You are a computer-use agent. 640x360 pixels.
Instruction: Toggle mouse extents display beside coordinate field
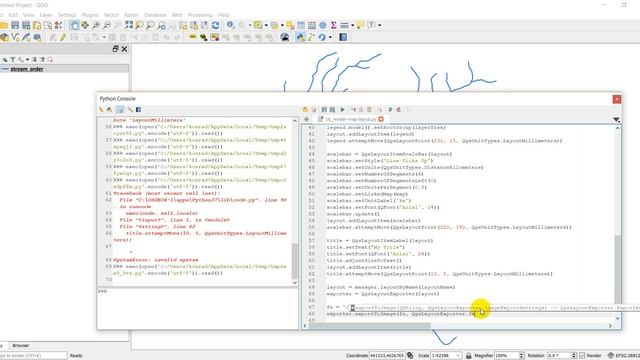410,356
